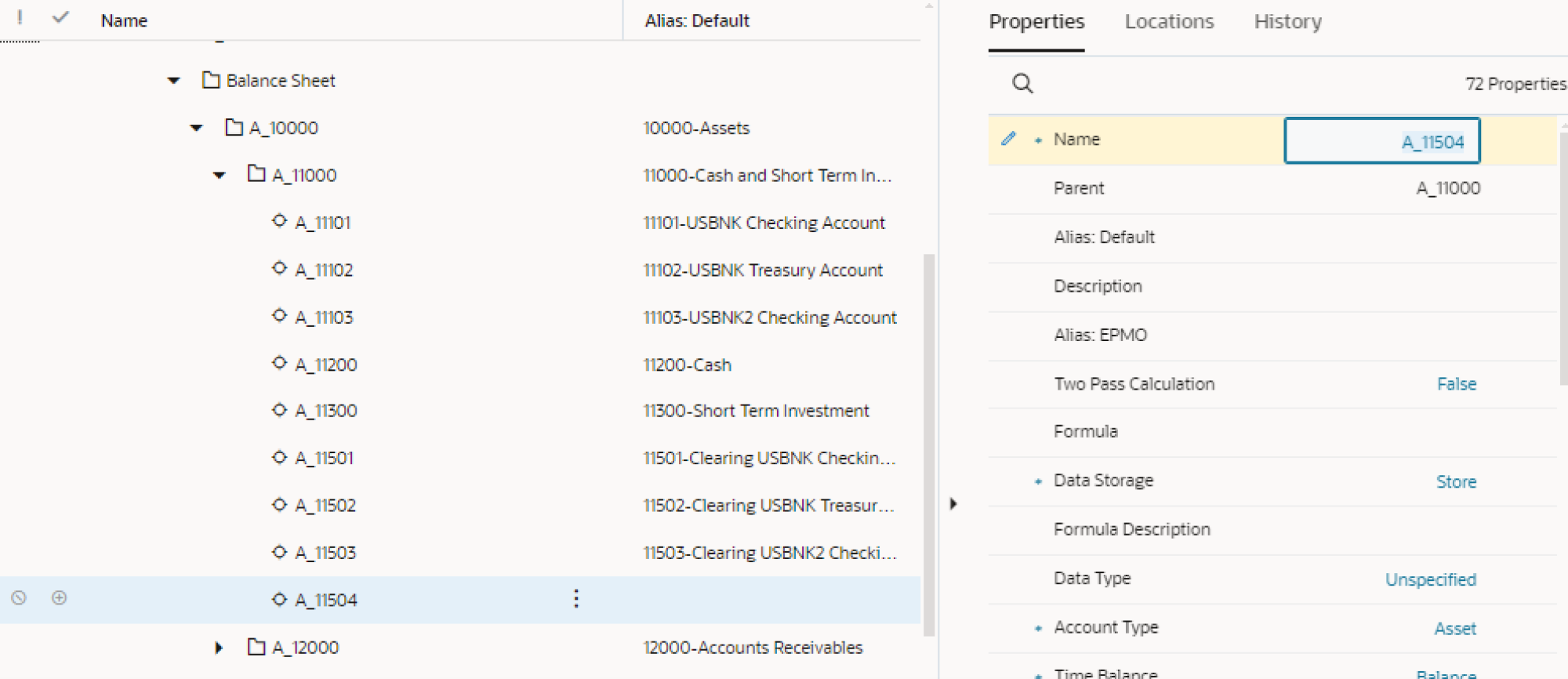Click the prohibit icon on A_11504 row
Screen dimensions: 1568x679
19,598
